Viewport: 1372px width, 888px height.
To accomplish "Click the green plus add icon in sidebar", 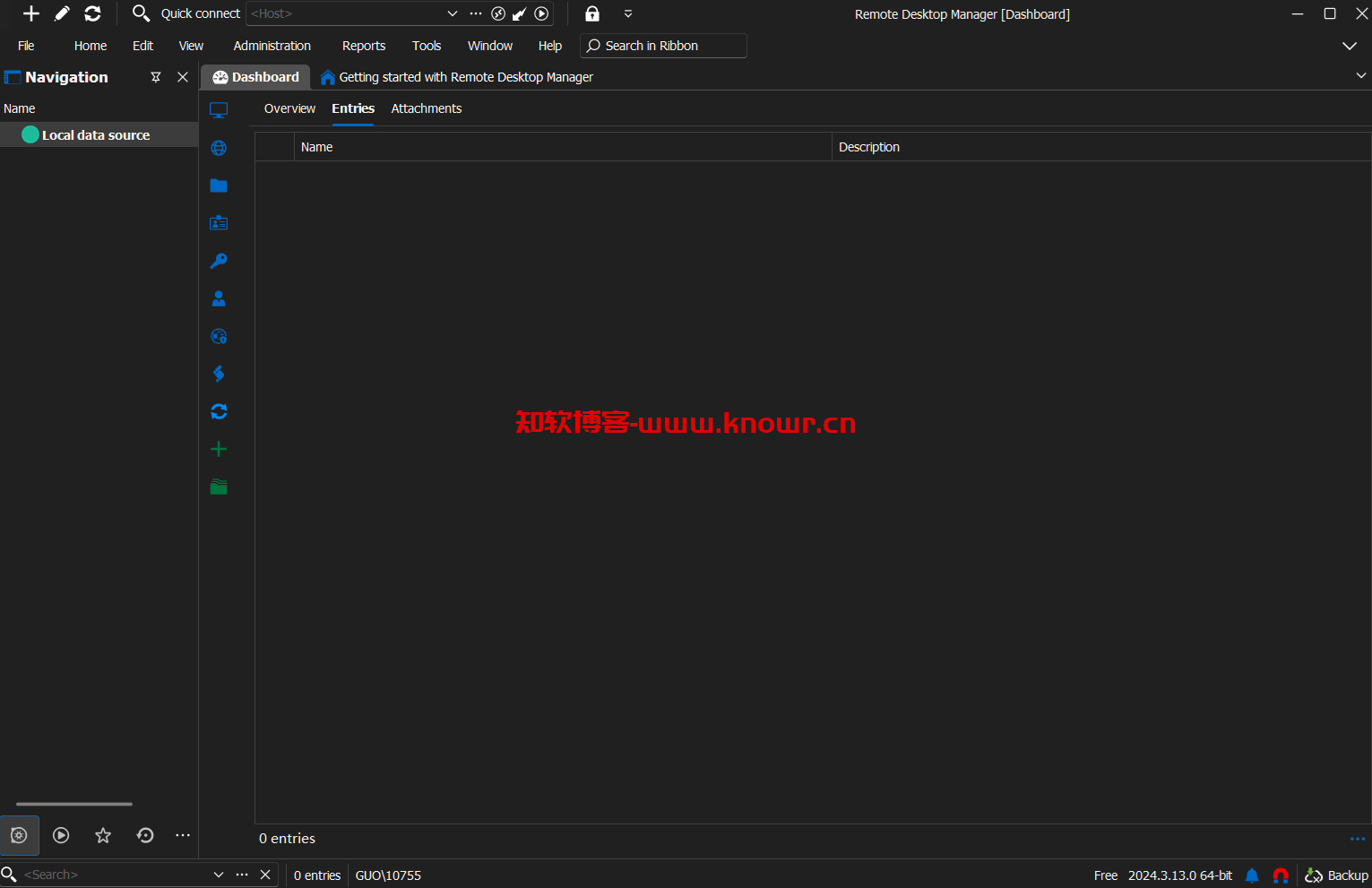I will pos(219,449).
